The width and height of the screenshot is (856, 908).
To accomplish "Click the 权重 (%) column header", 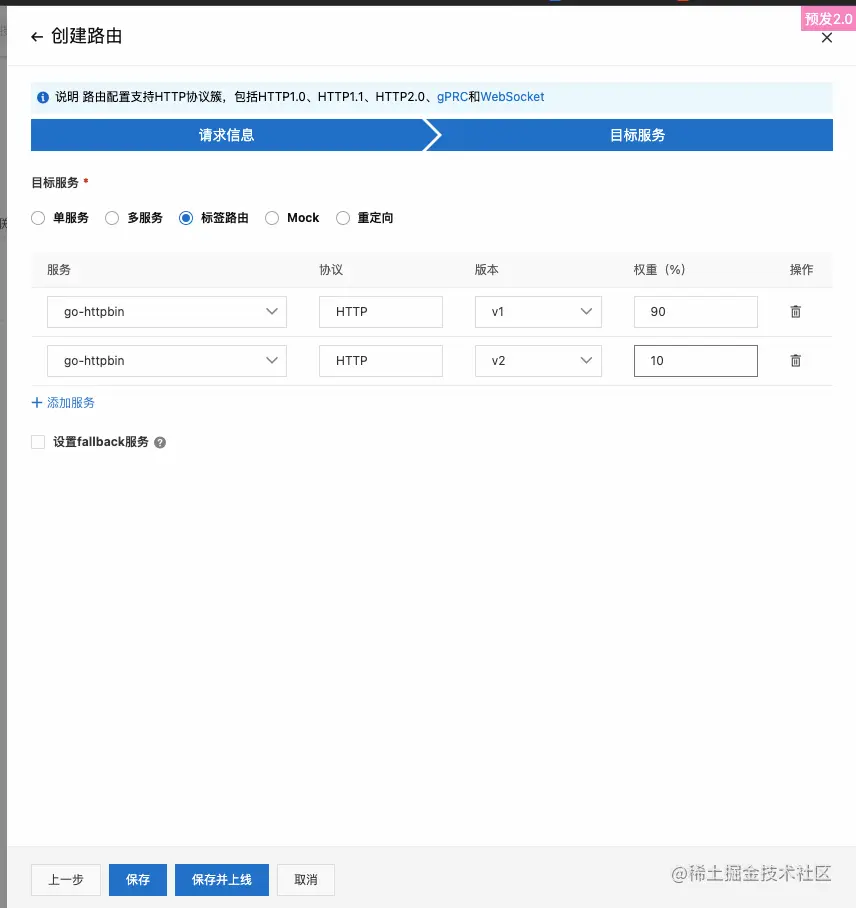I will [660, 270].
